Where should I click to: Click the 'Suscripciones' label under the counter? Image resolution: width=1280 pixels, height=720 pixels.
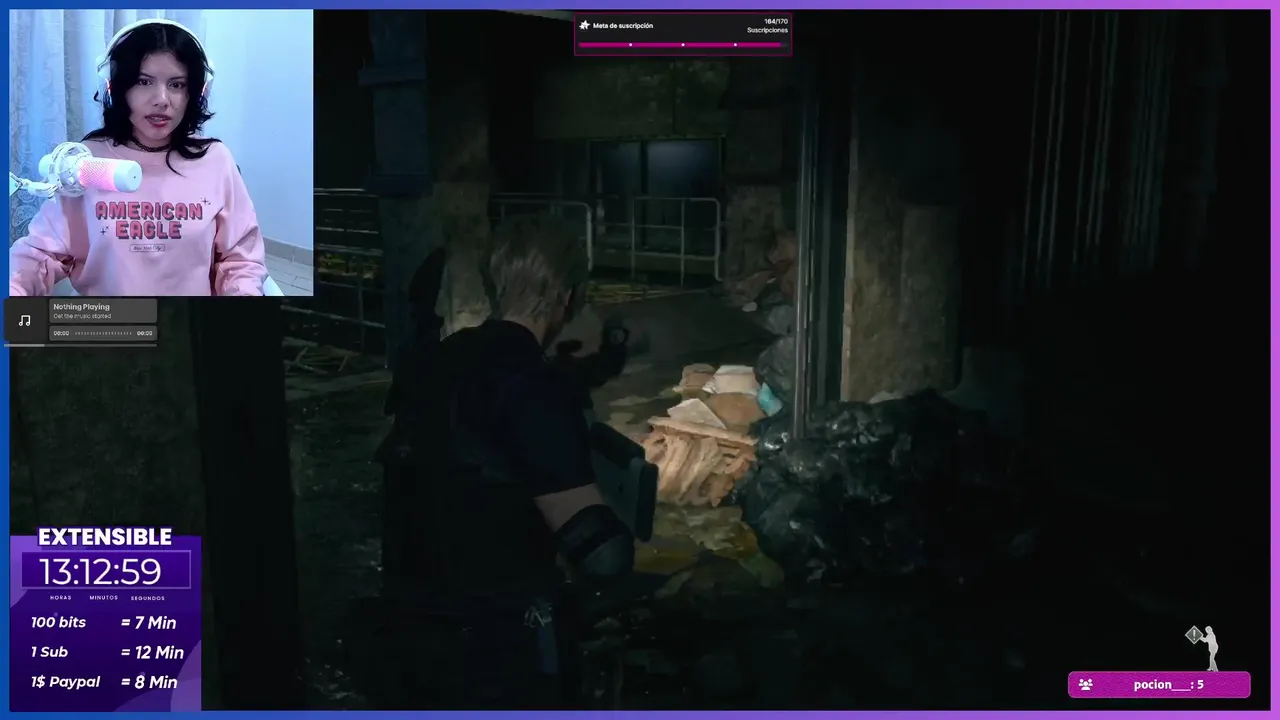[768, 30]
